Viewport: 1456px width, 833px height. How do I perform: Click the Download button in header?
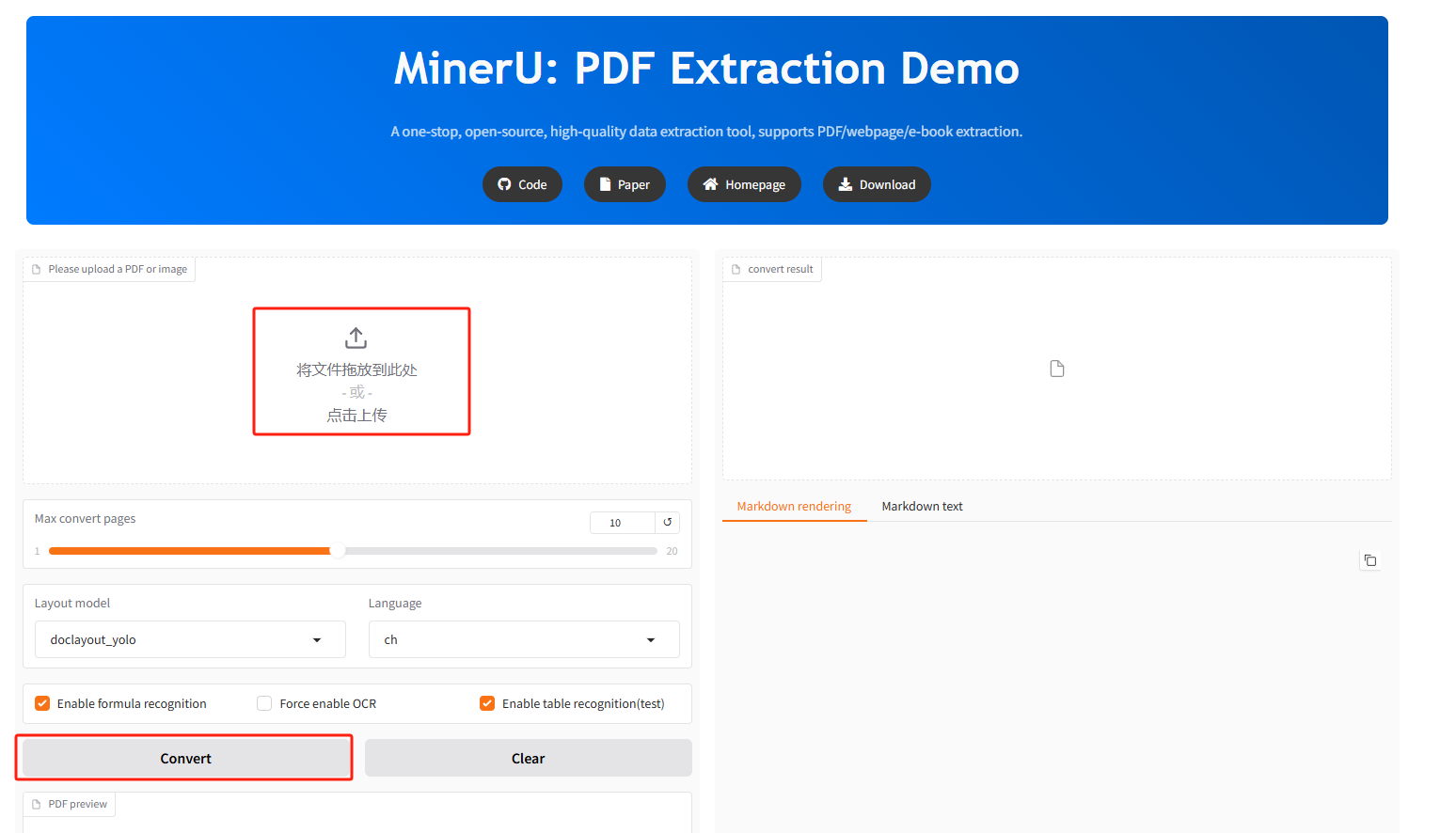tap(877, 184)
